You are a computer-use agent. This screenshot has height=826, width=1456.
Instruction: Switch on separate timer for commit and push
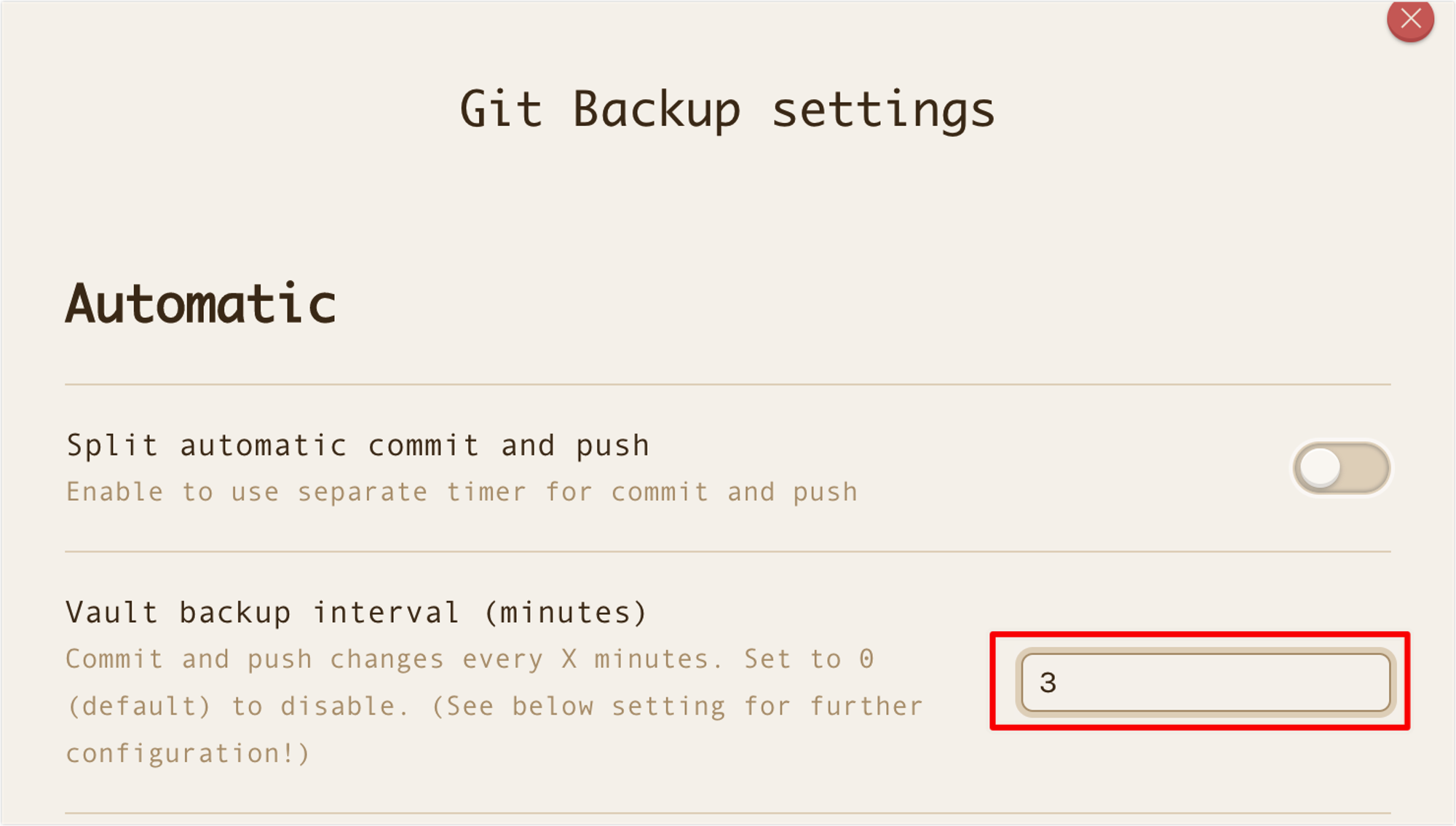coord(1342,468)
